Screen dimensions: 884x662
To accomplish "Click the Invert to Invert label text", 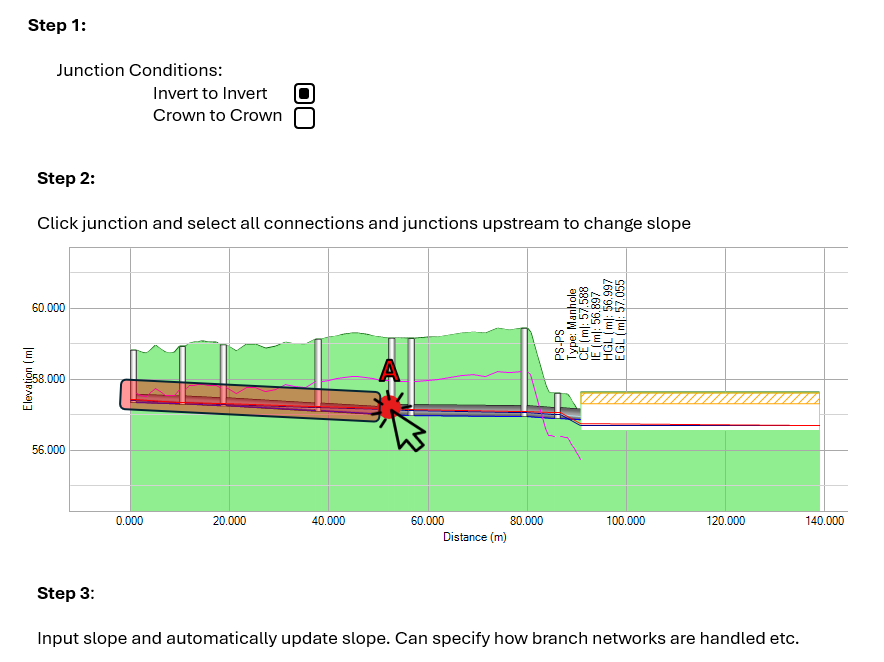I will click(210, 93).
